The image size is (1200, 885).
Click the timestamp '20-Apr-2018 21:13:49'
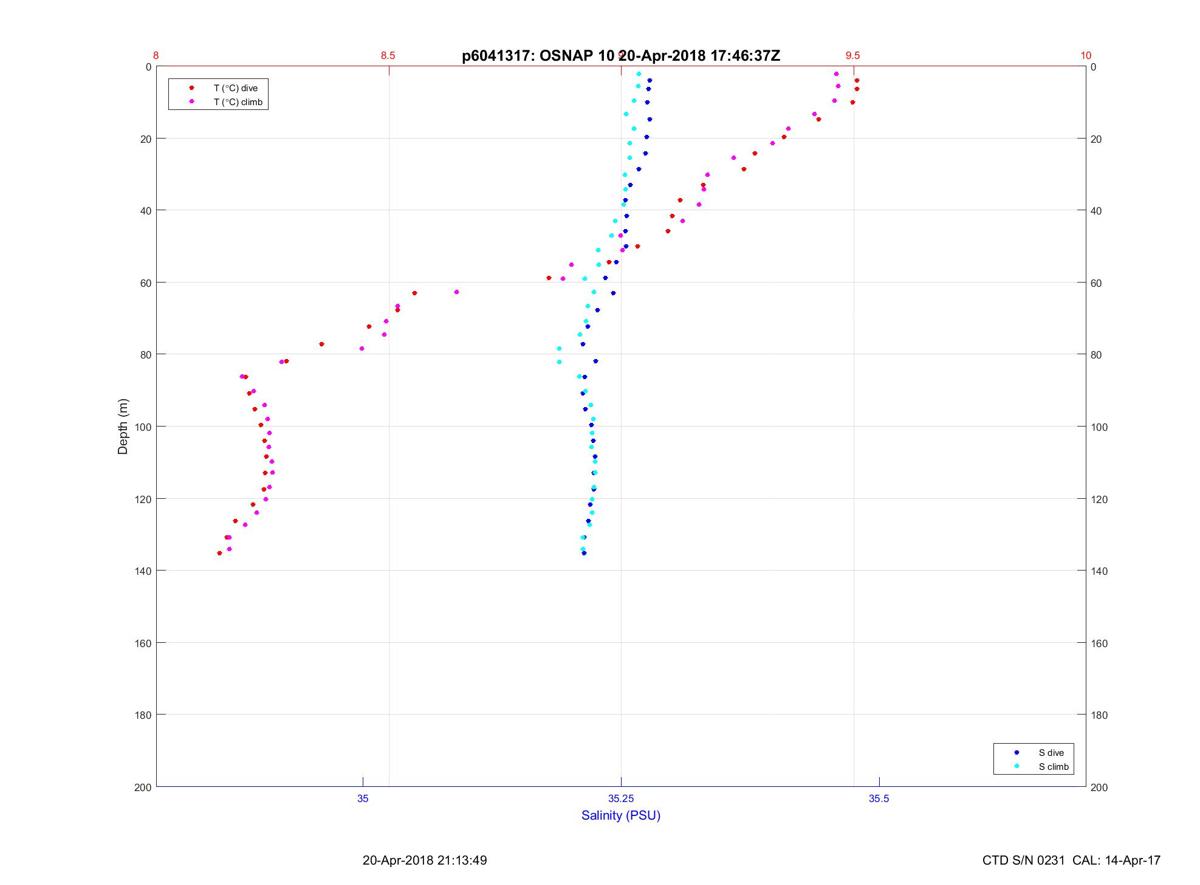pyautogui.click(x=425, y=860)
